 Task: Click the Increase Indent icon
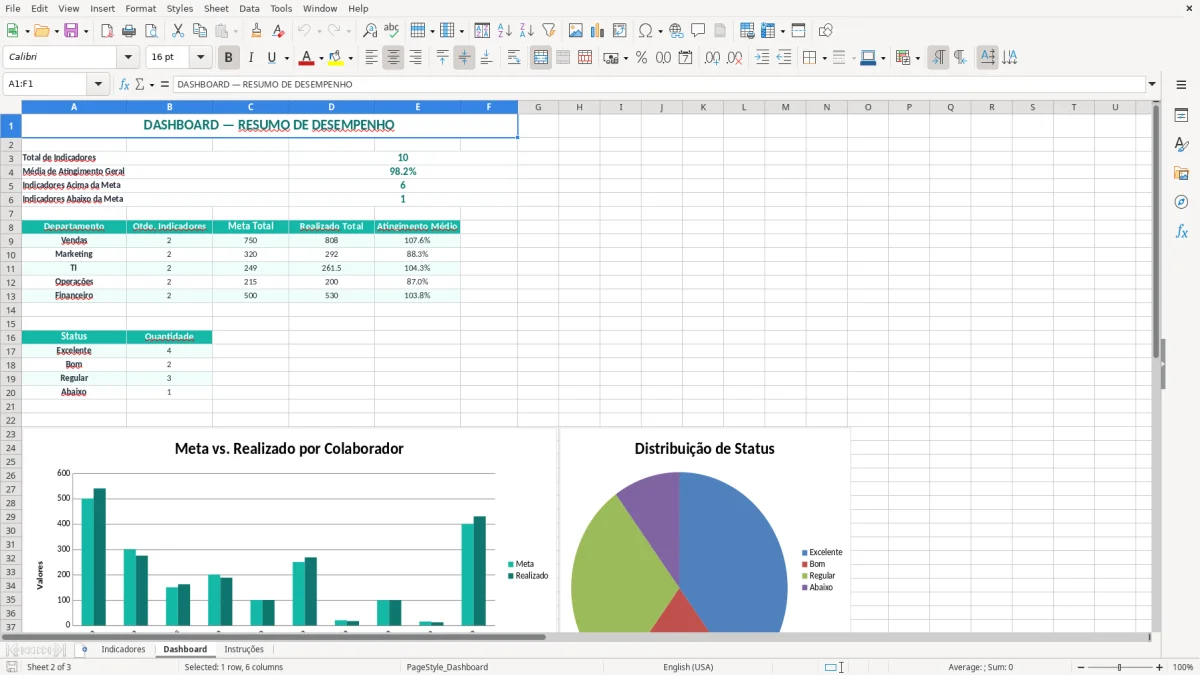(x=762, y=58)
